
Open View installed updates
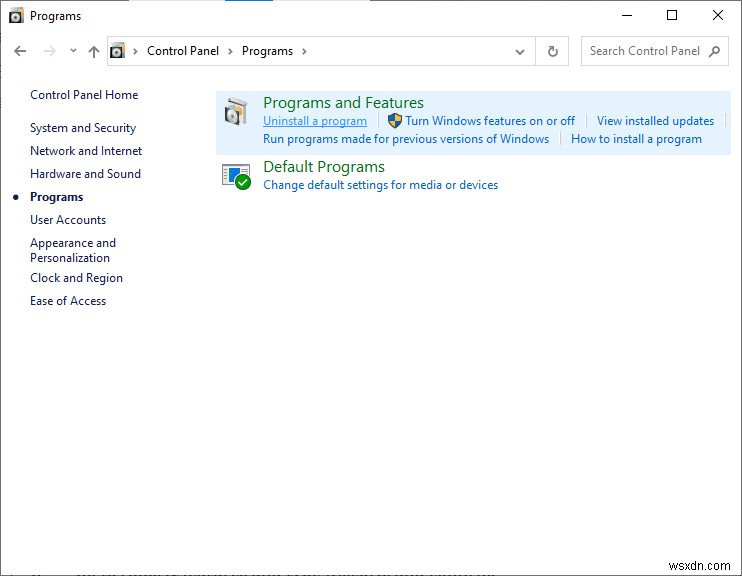[655, 121]
